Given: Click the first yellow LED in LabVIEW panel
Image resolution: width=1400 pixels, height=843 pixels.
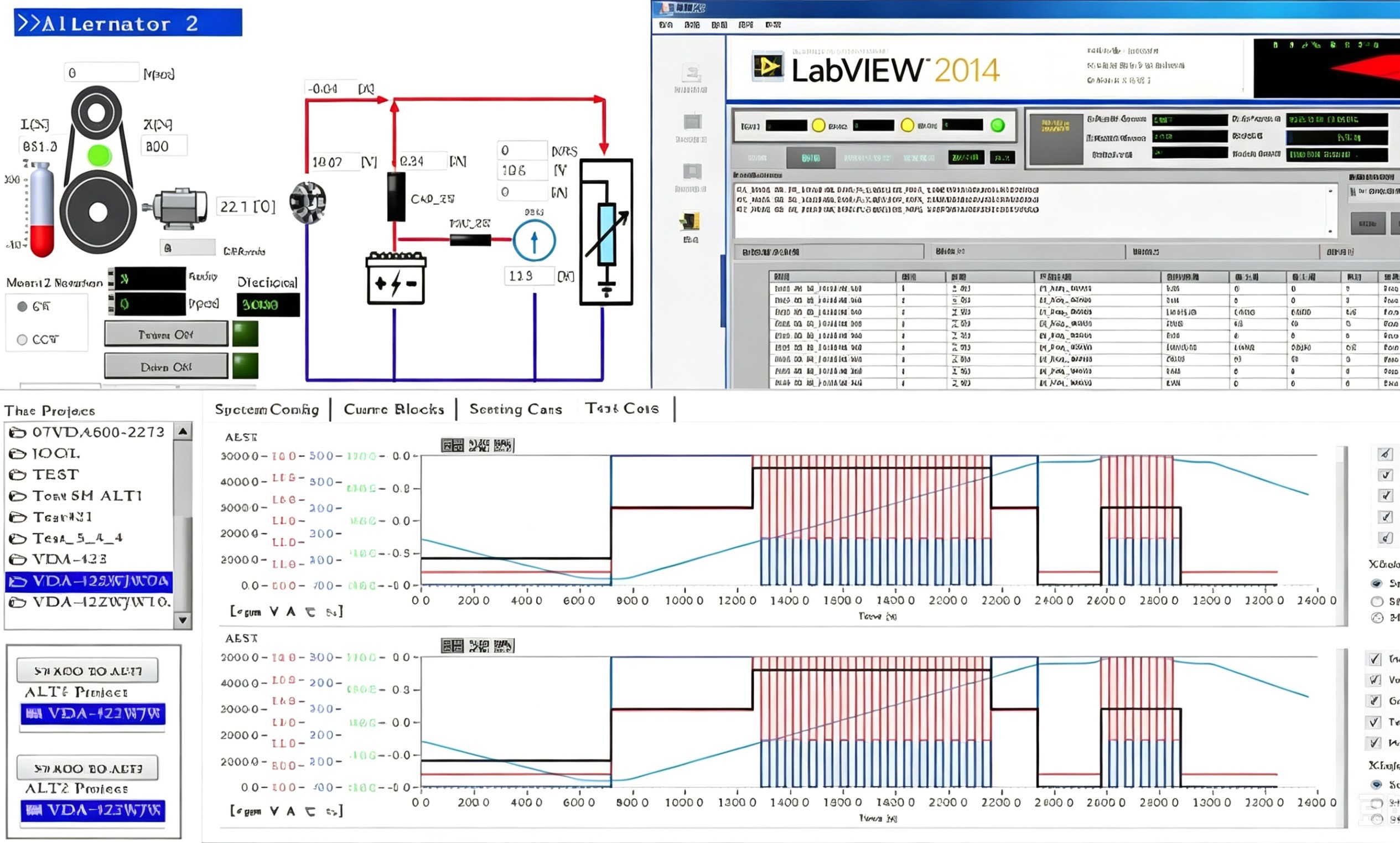Looking at the screenshot, I should pyautogui.click(x=818, y=125).
